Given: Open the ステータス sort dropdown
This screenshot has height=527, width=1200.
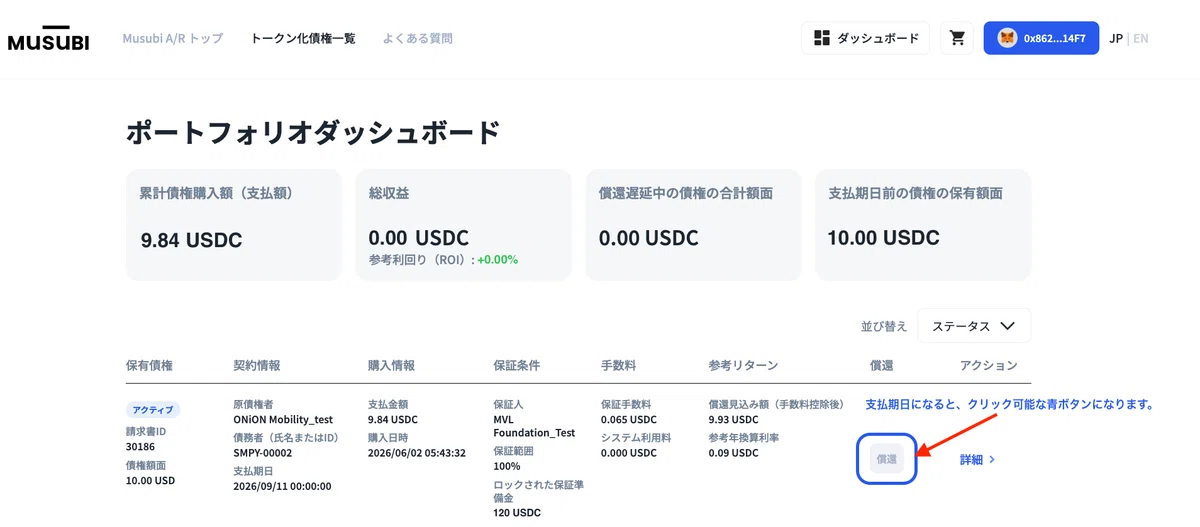Looking at the screenshot, I should (974, 326).
